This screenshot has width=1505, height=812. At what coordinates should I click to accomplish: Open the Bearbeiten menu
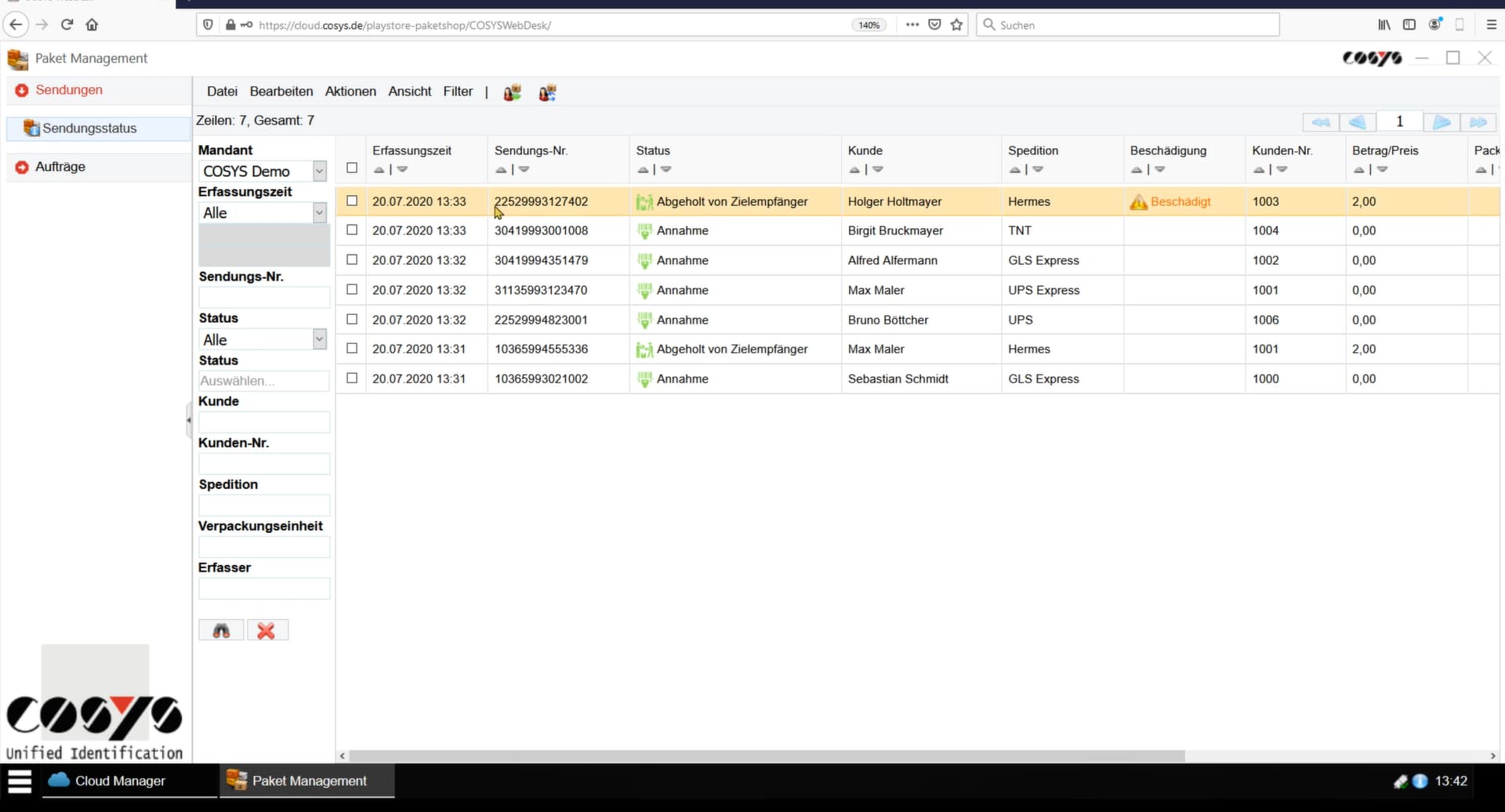pyautogui.click(x=281, y=92)
